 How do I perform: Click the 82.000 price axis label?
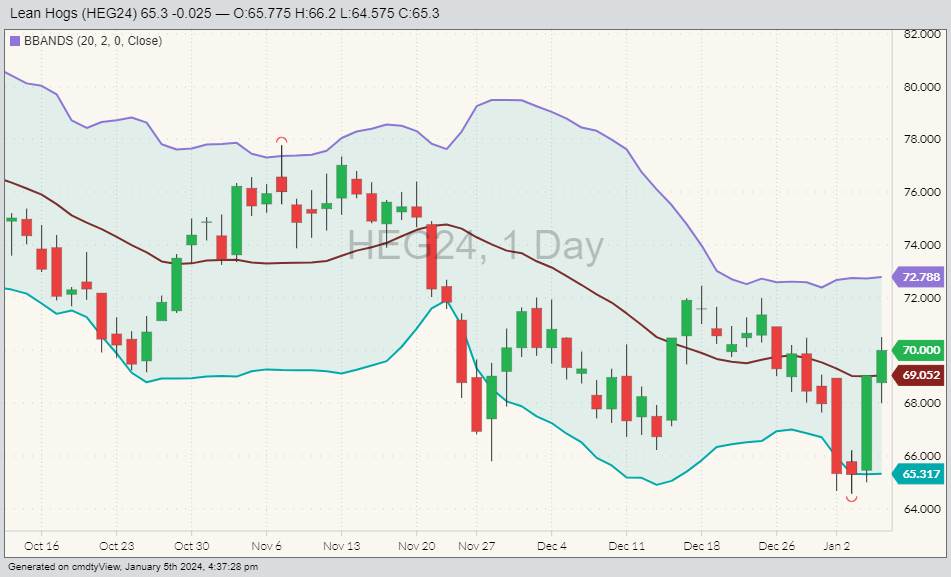[920, 34]
